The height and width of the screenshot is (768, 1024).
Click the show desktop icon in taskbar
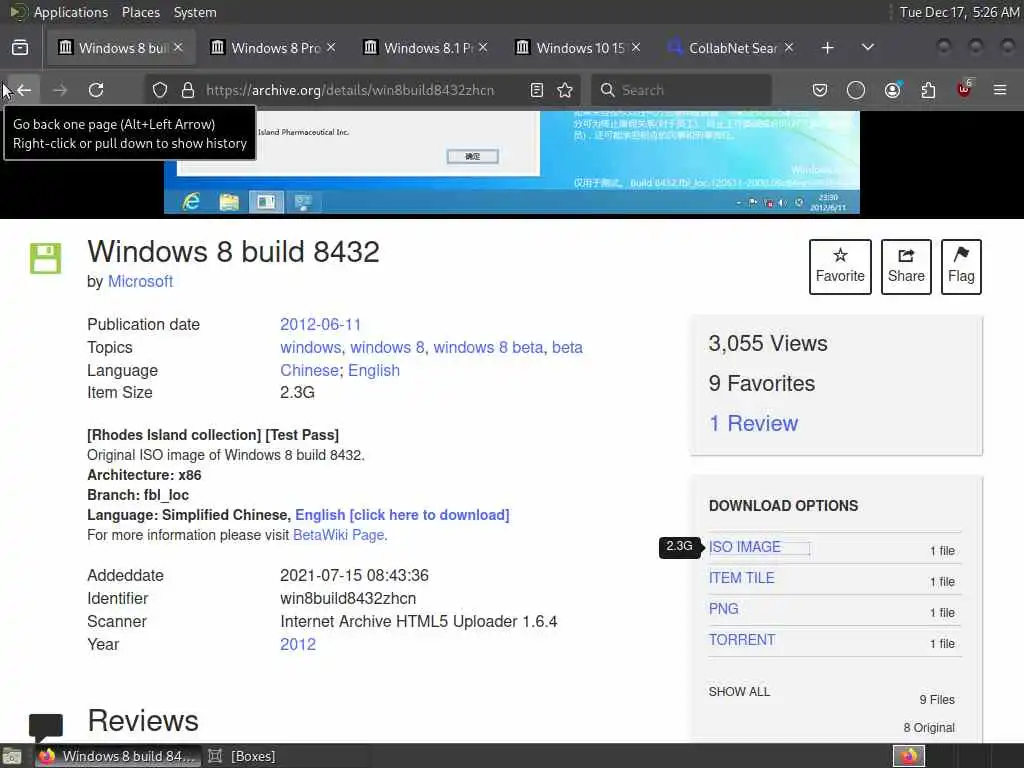coord(12,756)
